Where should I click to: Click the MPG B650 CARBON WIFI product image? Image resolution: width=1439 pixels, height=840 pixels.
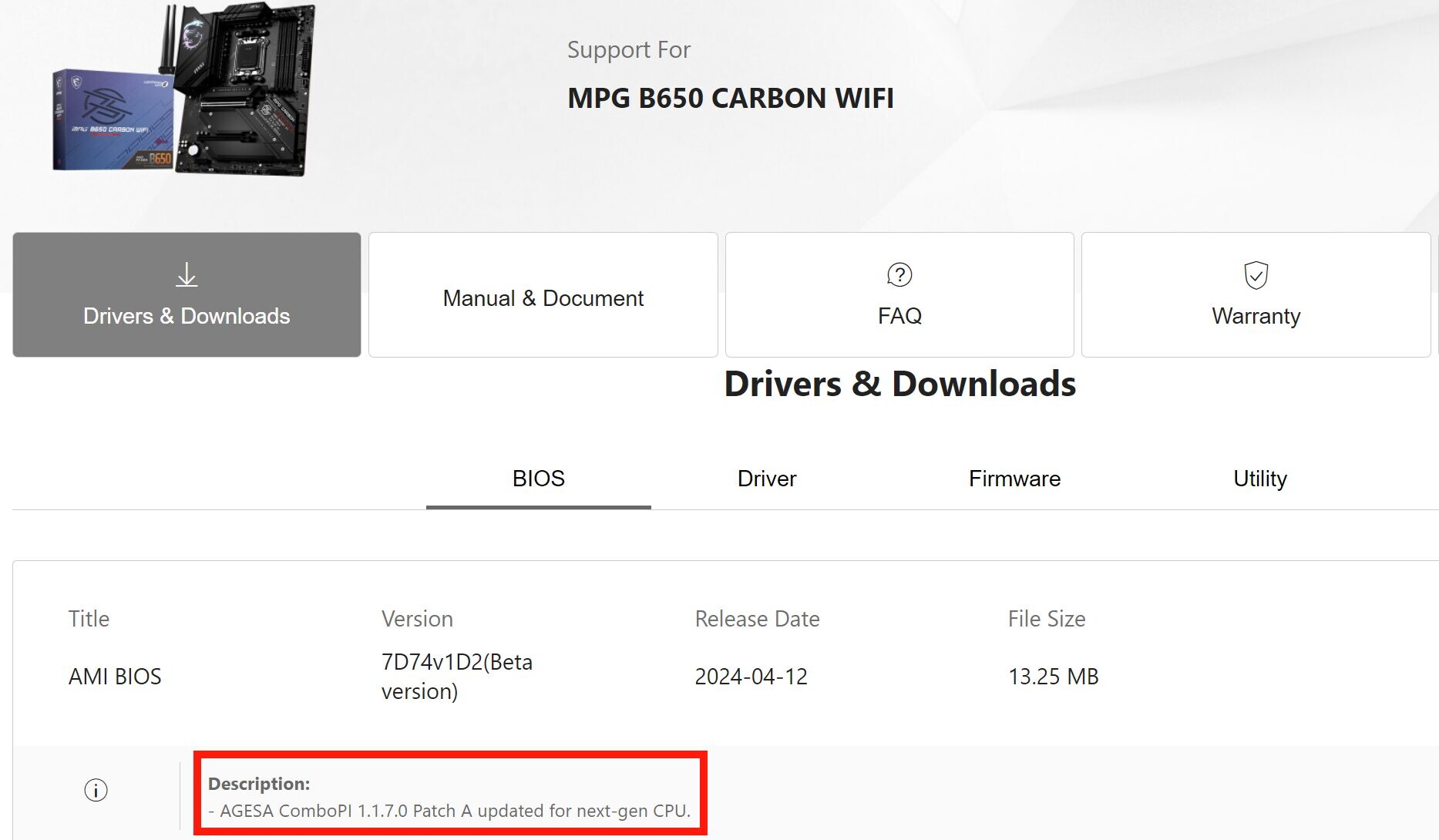(x=185, y=89)
